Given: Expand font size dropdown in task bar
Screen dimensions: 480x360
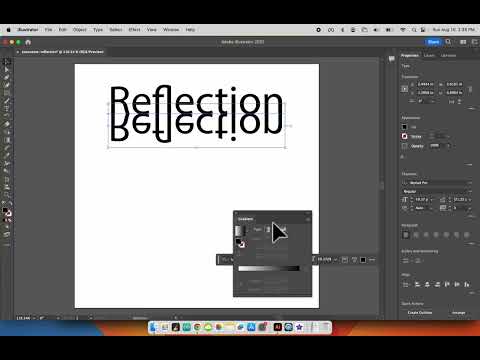Looking at the screenshot, I should [335, 259].
